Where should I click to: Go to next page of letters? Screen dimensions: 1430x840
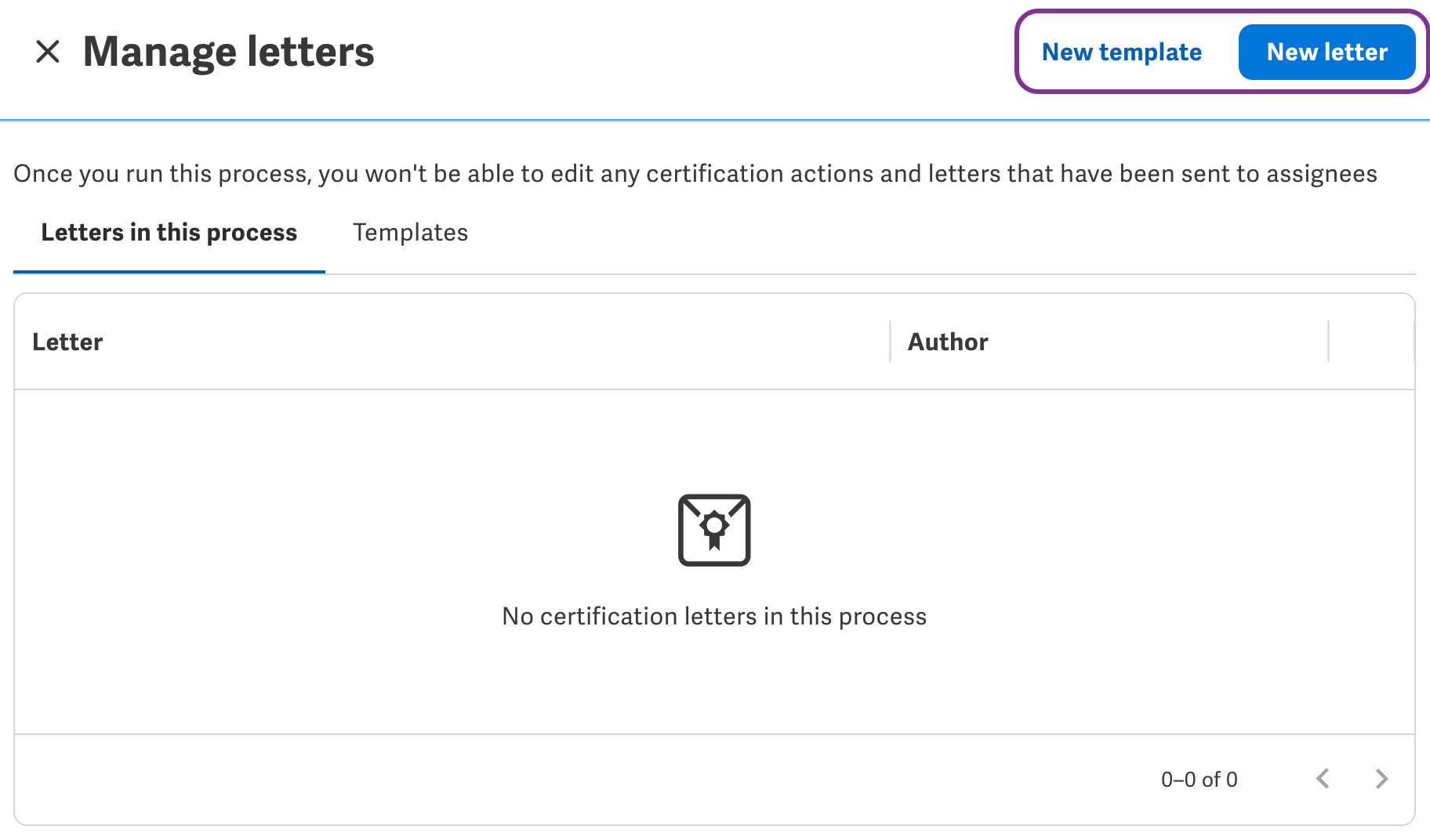coord(1381,779)
